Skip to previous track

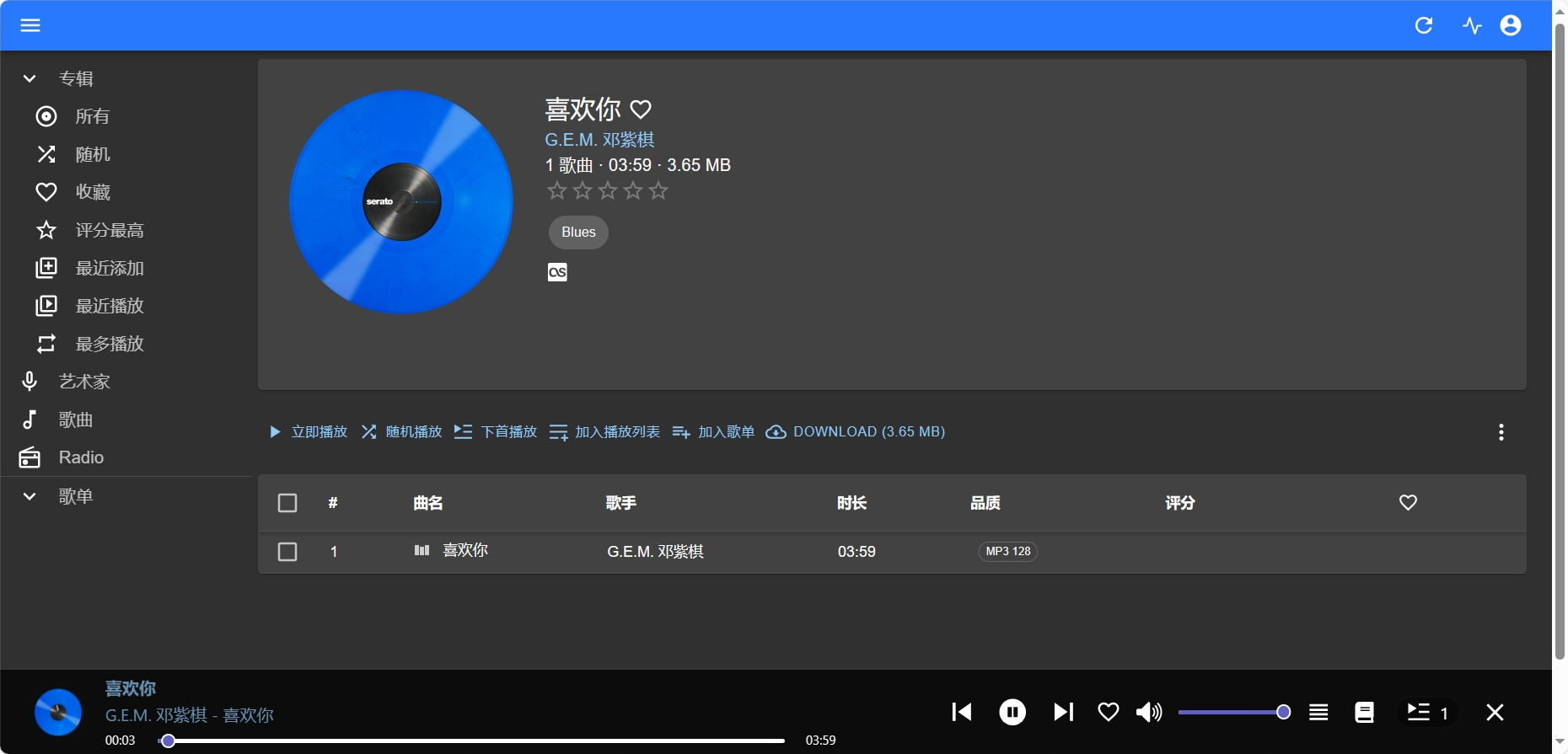962,713
